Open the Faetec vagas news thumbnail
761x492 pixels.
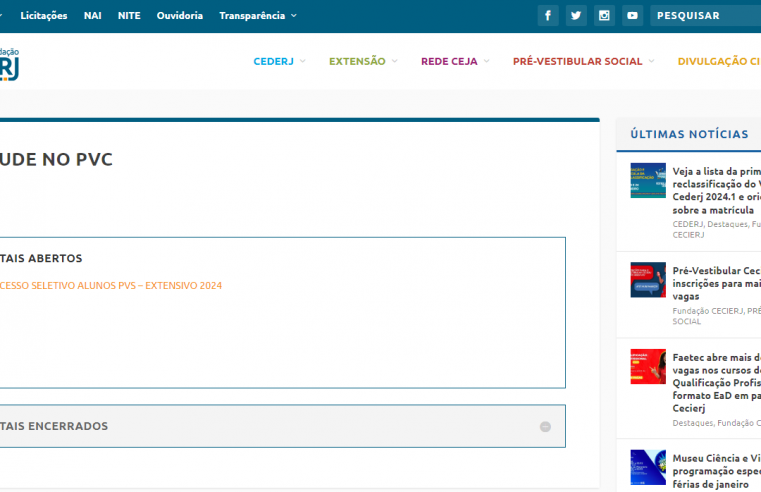click(x=648, y=366)
